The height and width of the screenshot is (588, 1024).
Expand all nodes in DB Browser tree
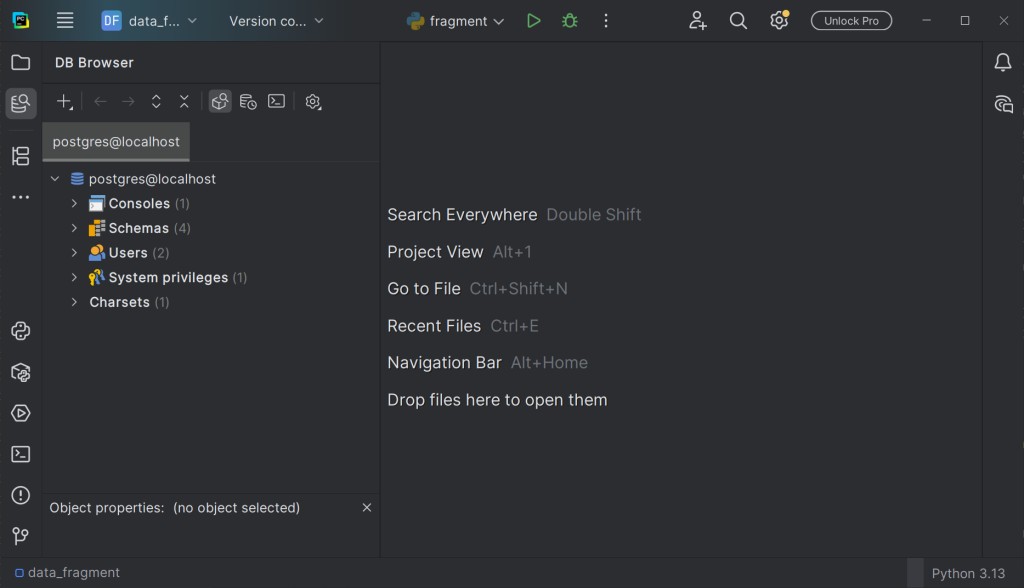coord(156,102)
